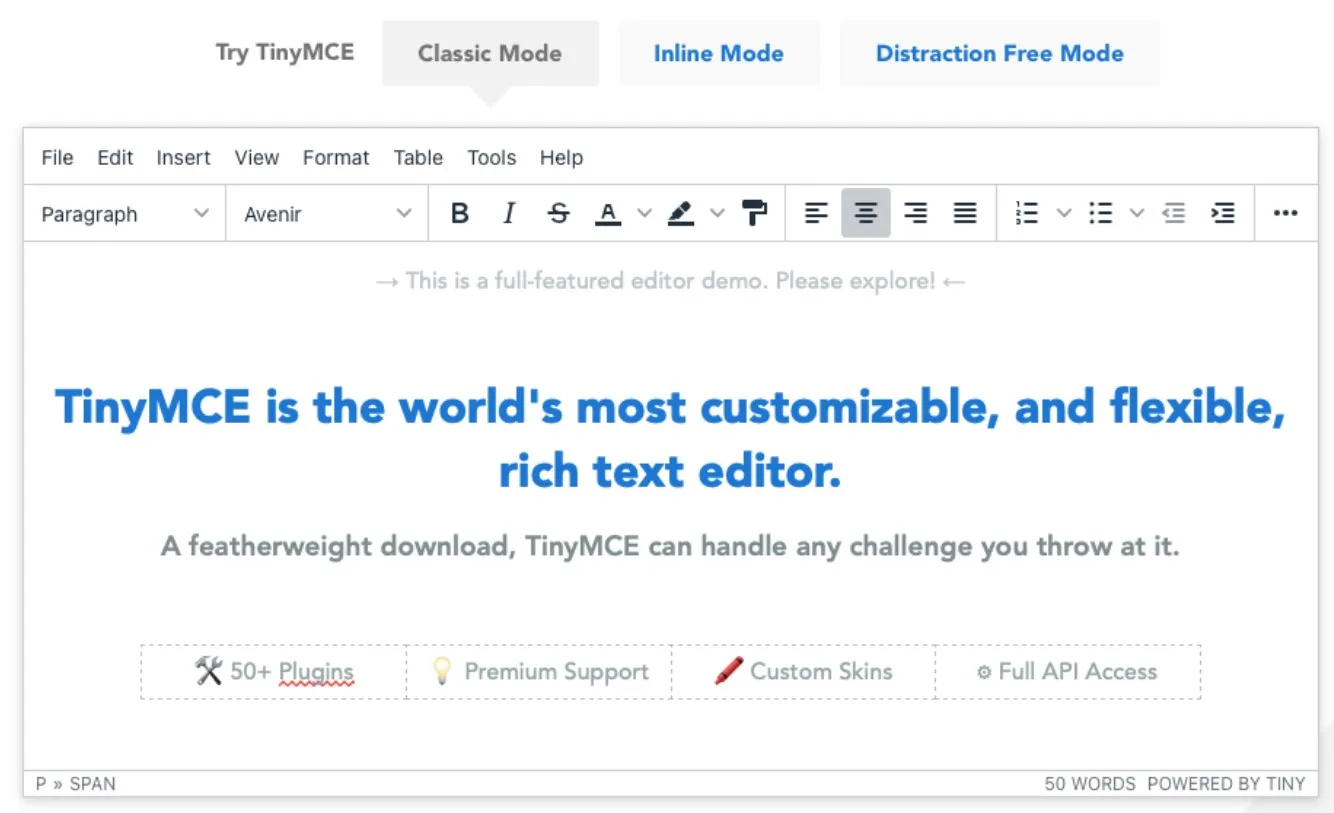Switch to Distraction Free Mode tab
Image resolution: width=1334 pixels, height=813 pixels.
[1000, 53]
